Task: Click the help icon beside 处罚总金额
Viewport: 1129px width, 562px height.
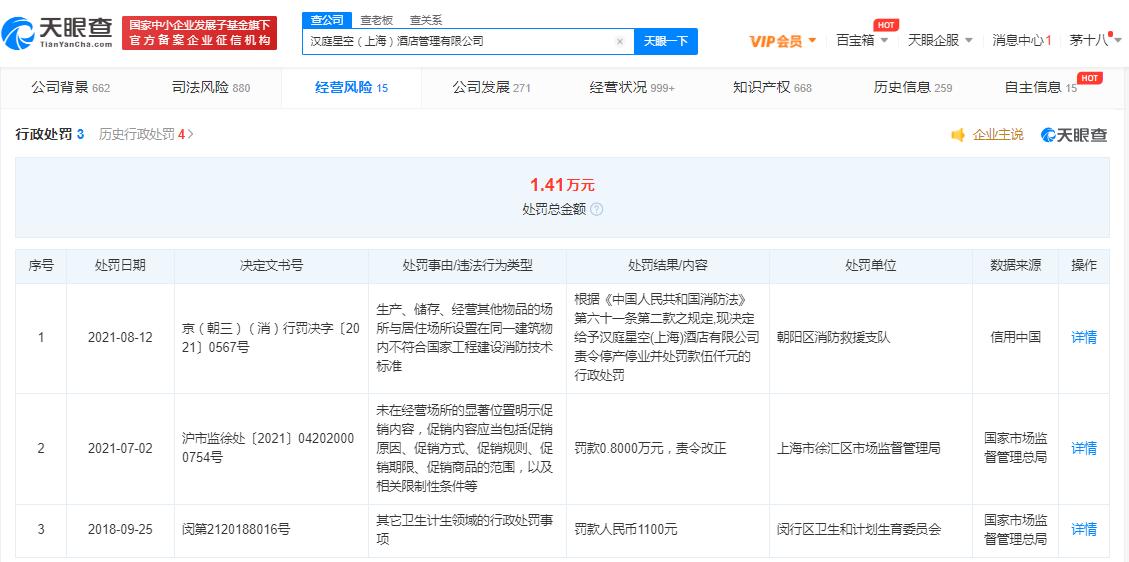Action: tap(596, 209)
